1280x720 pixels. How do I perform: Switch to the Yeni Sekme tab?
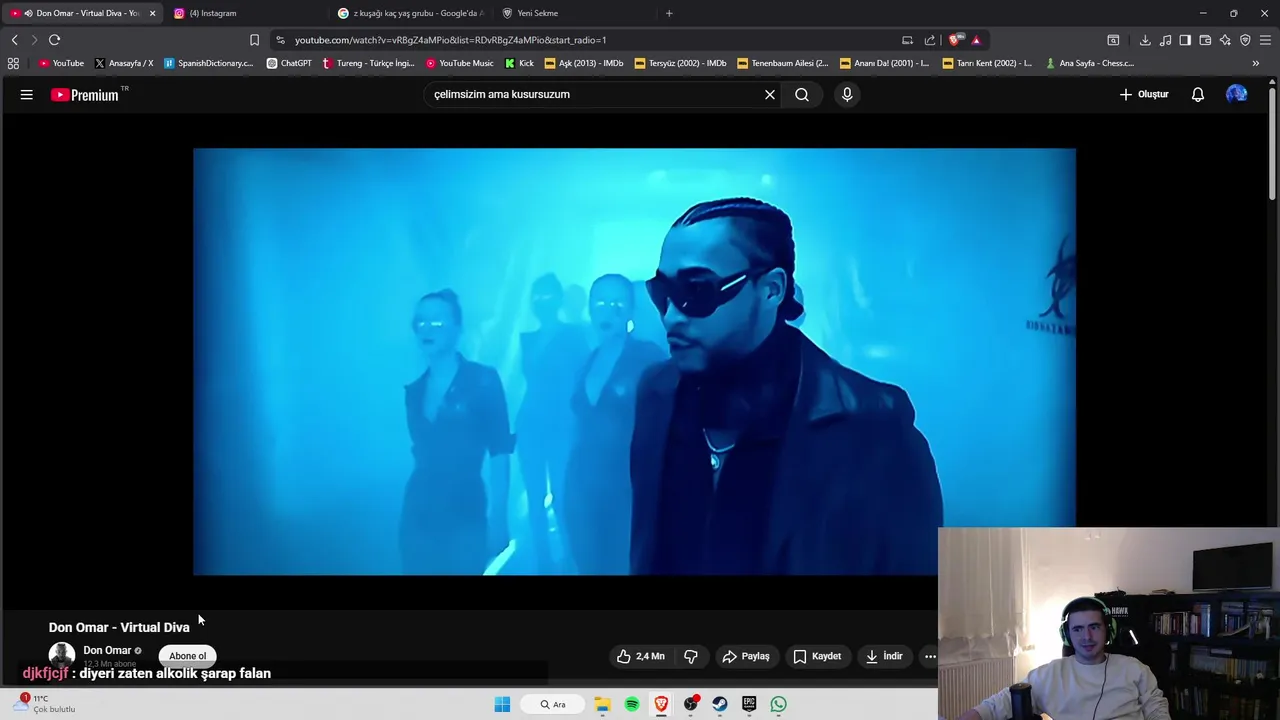575,13
